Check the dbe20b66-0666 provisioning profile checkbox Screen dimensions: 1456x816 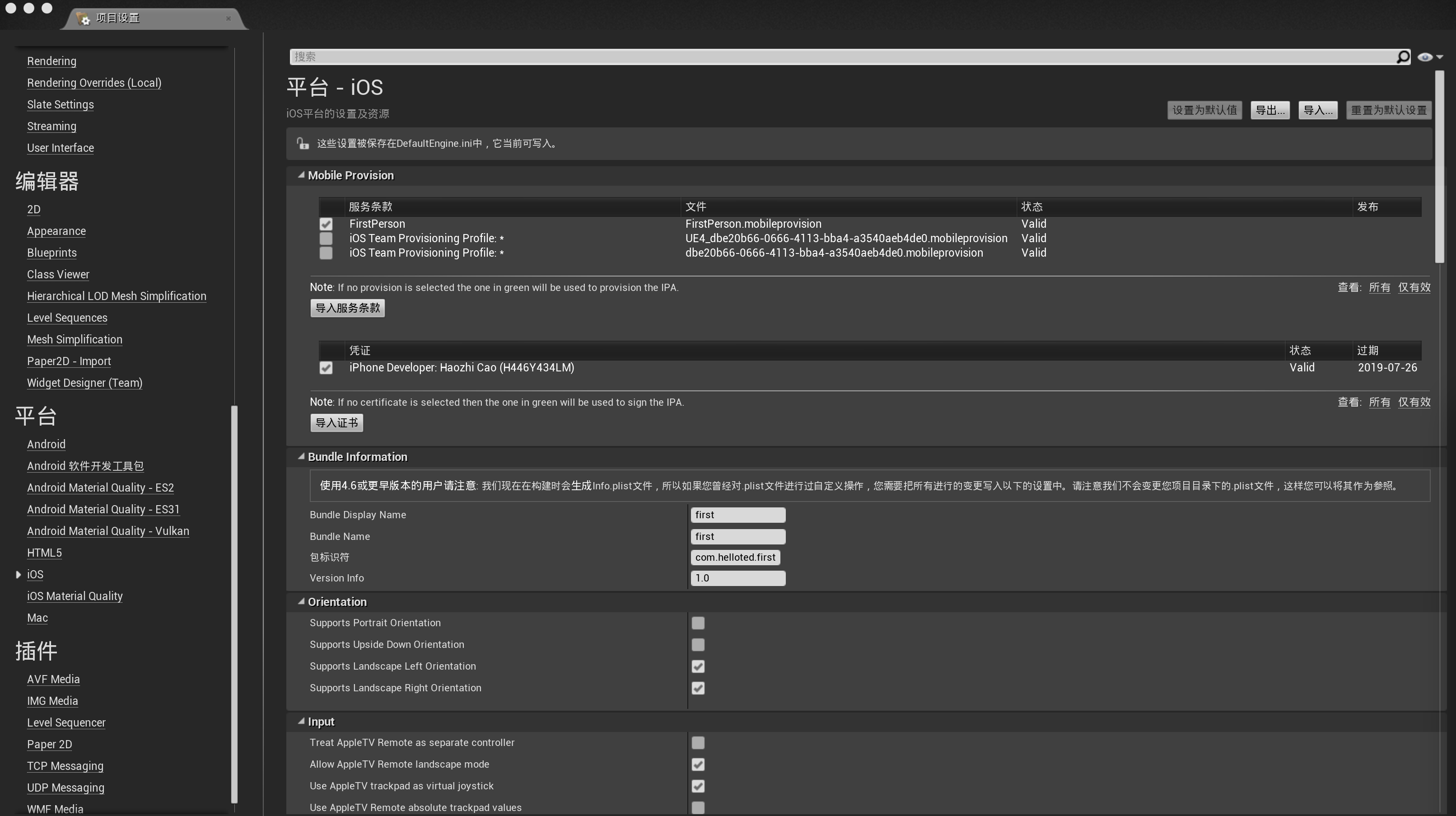[326, 253]
